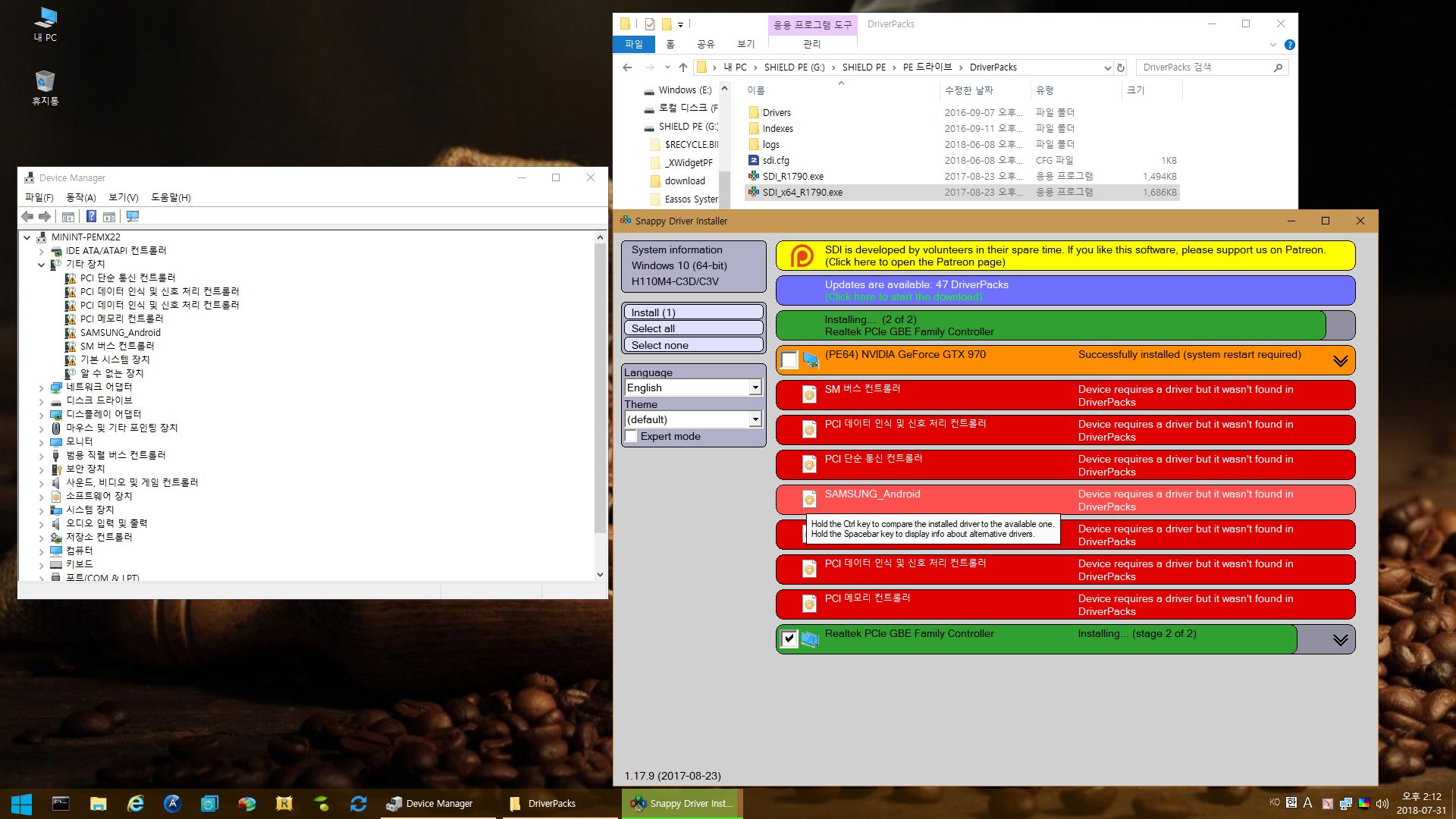Open the Explorer address bar history dropdown
This screenshot has width=1456, height=819.
1106,67
